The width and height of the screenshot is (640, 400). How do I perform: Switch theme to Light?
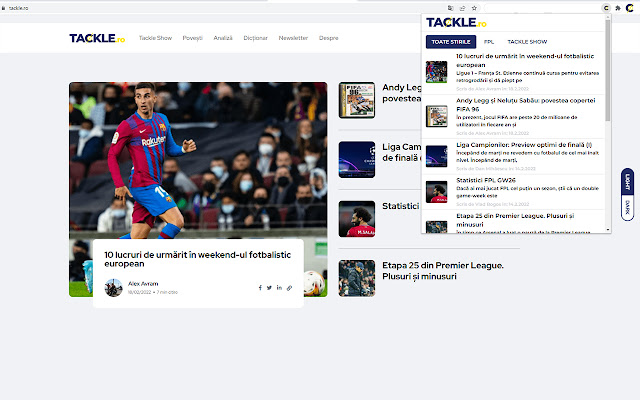click(x=627, y=182)
